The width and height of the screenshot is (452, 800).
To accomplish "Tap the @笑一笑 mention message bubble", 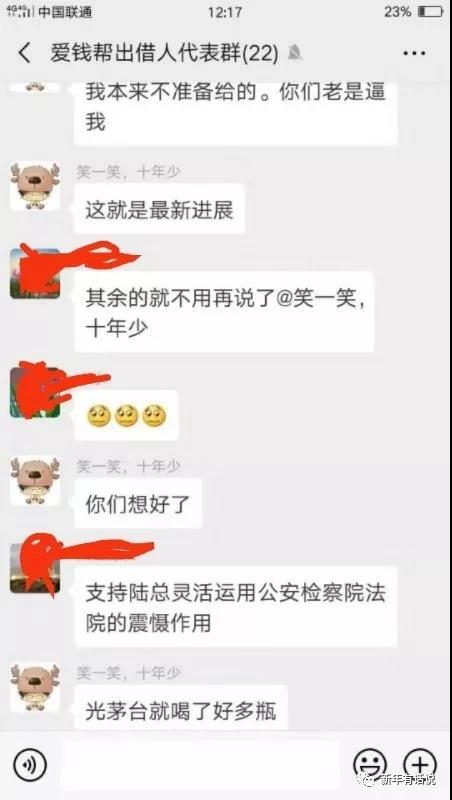I will (x=224, y=312).
